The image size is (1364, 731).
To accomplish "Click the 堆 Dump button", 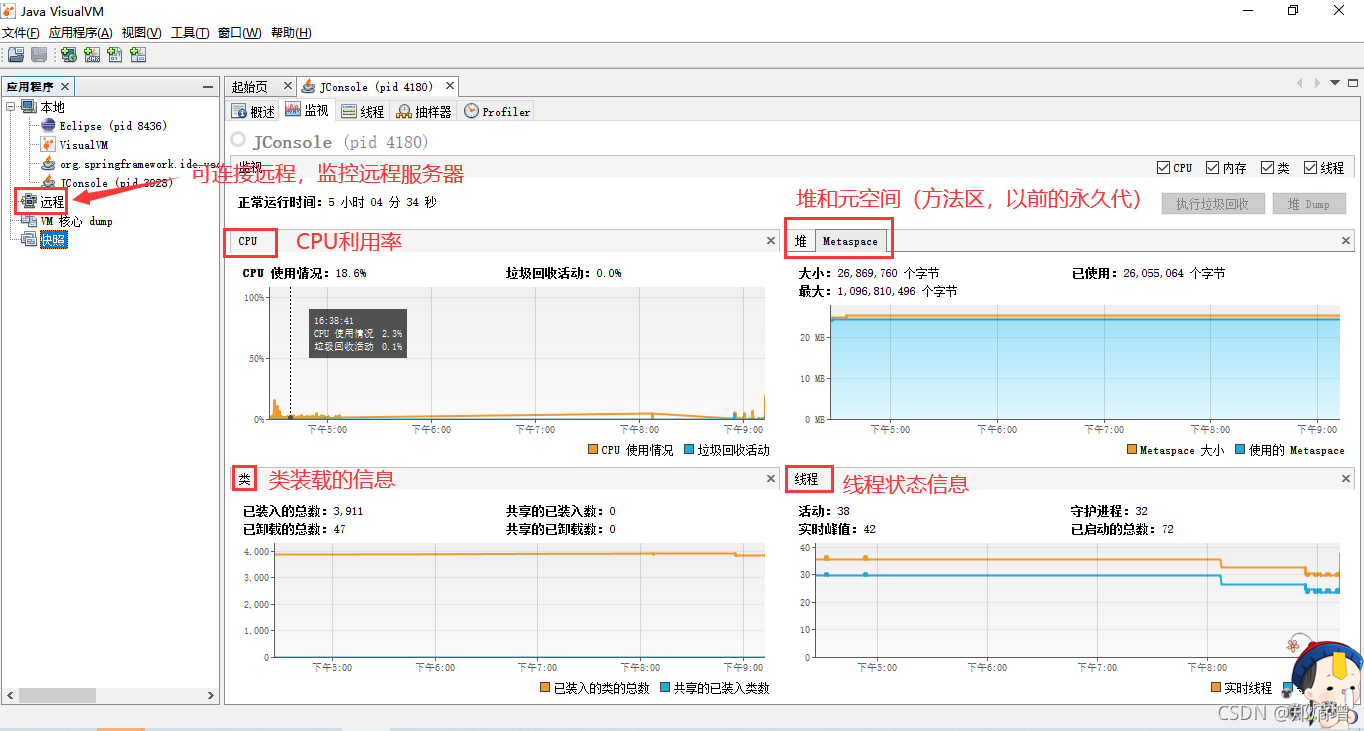I will point(1309,204).
